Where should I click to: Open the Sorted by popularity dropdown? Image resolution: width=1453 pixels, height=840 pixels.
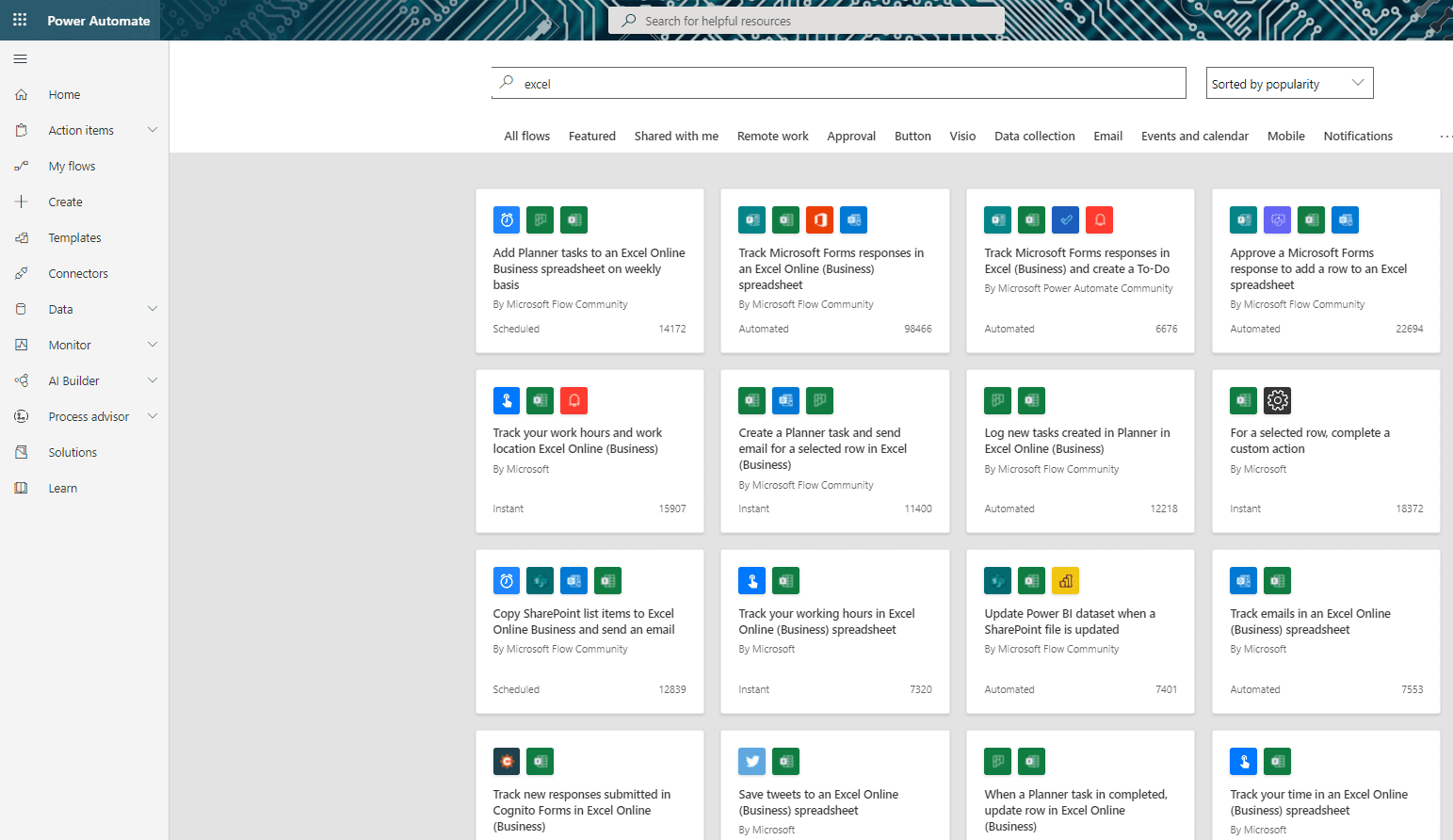pyautogui.click(x=1290, y=83)
